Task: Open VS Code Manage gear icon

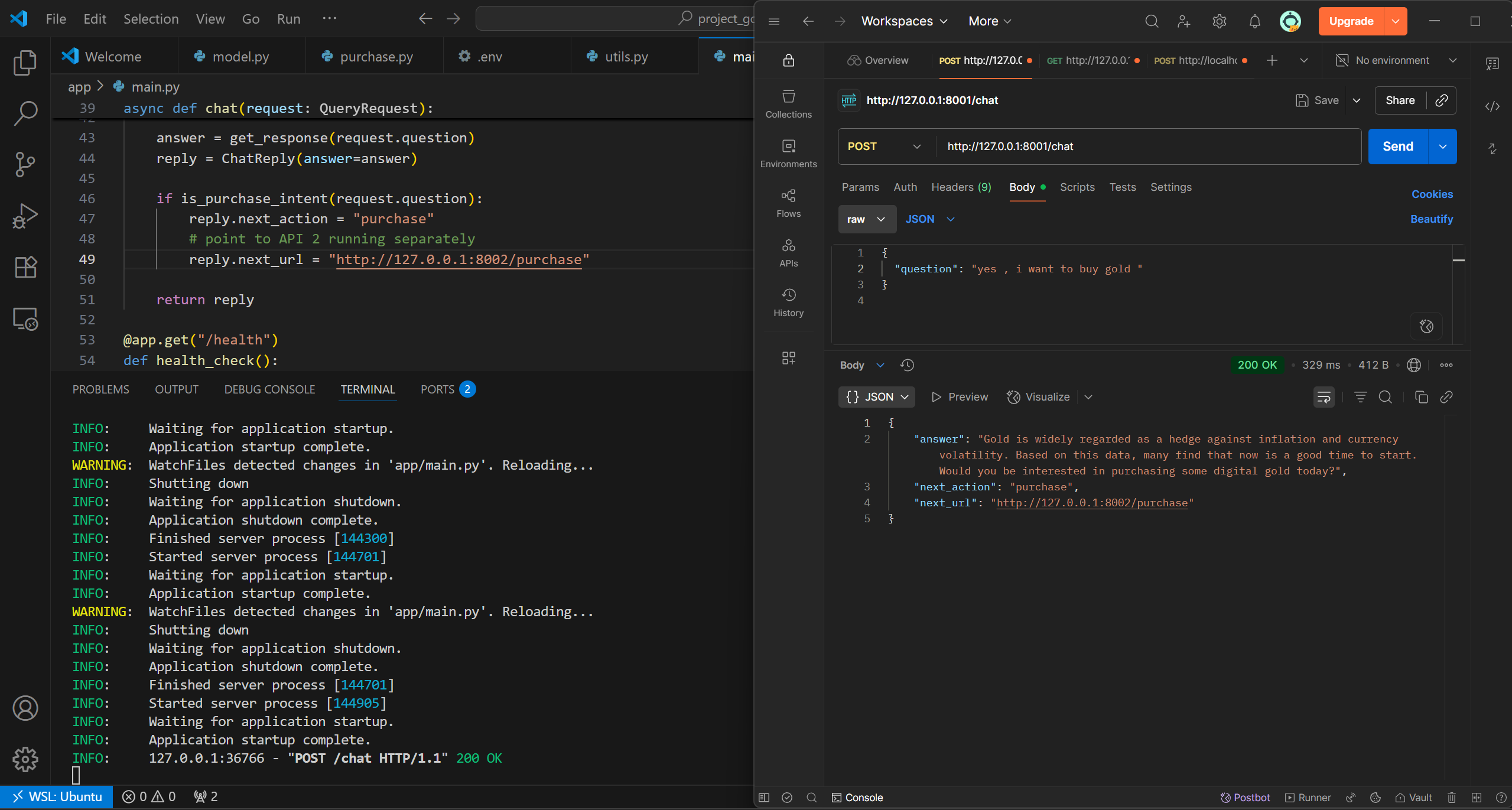Action: 25,759
